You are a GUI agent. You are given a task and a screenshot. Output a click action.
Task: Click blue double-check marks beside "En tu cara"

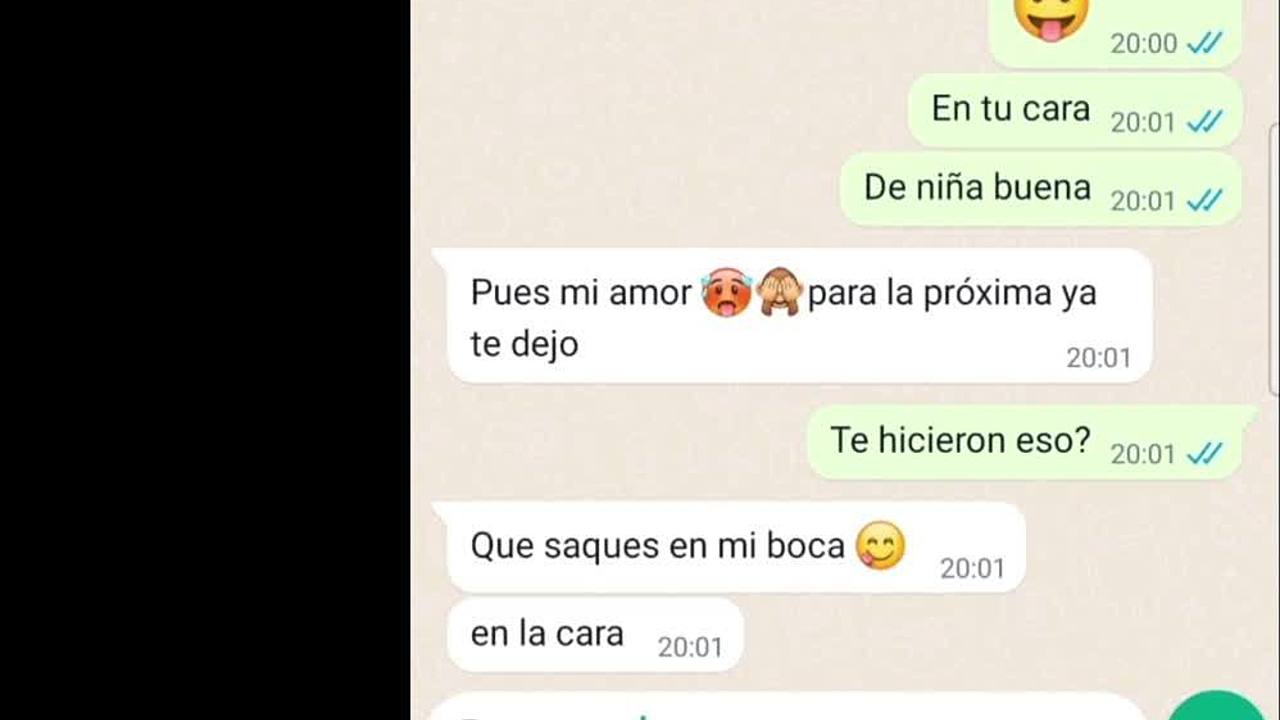click(1205, 122)
